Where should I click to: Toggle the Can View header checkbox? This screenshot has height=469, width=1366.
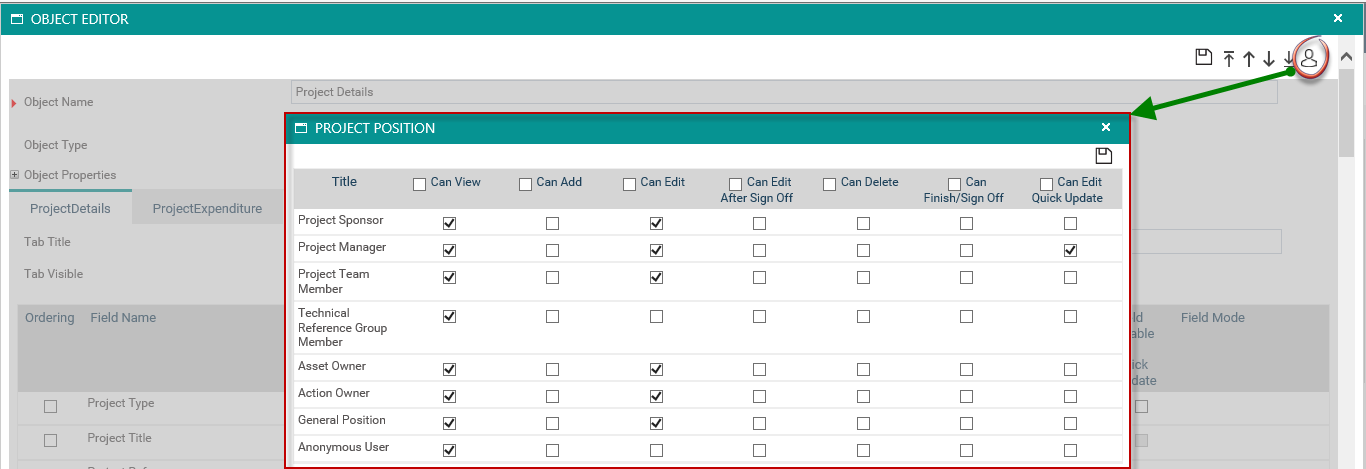420,184
